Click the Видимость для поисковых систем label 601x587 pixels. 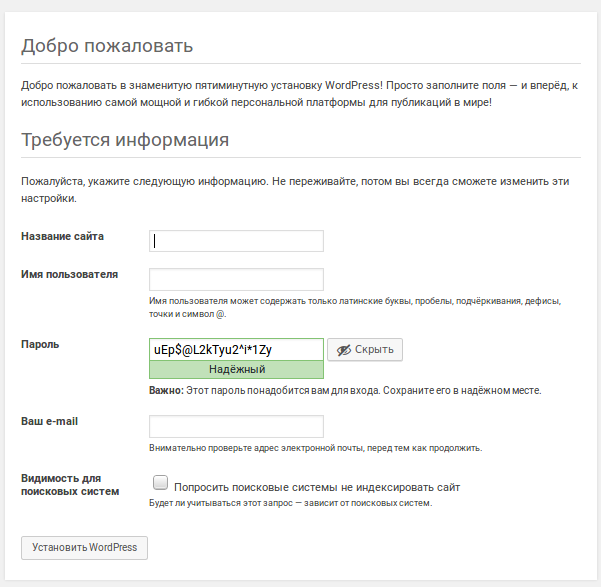(70, 485)
